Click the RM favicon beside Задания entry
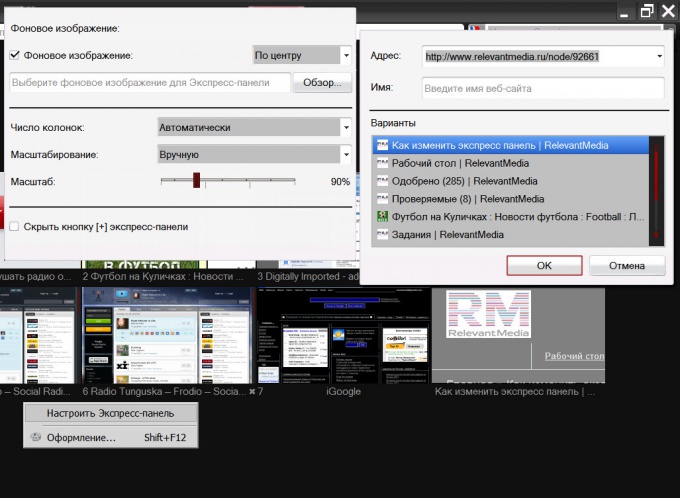The height and width of the screenshot is (498, 680). [382, 235]
